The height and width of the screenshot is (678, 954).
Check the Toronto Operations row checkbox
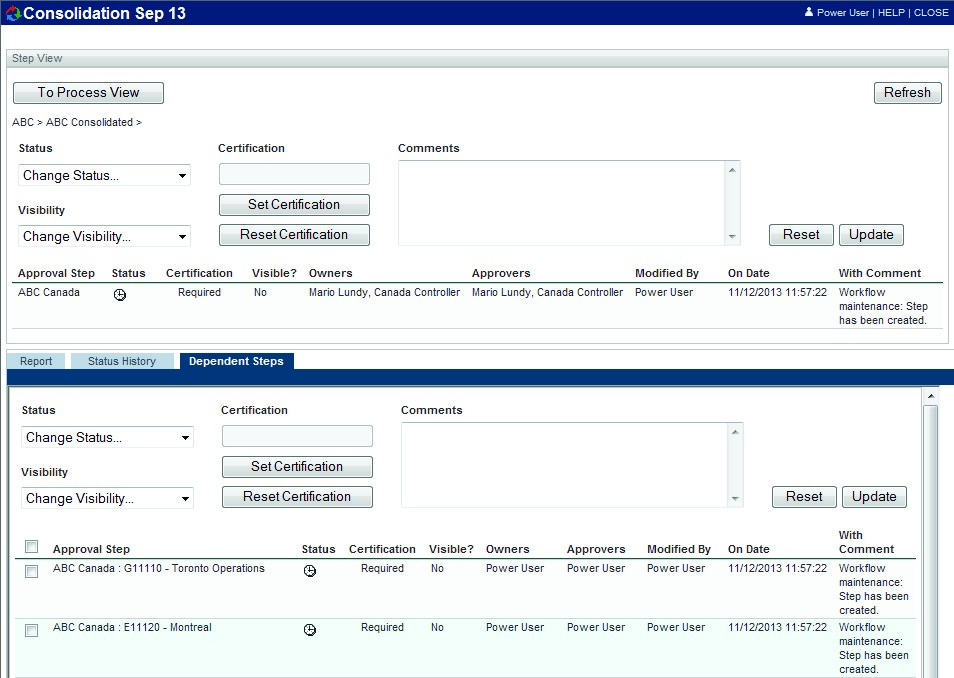click(x=32, y=571)
